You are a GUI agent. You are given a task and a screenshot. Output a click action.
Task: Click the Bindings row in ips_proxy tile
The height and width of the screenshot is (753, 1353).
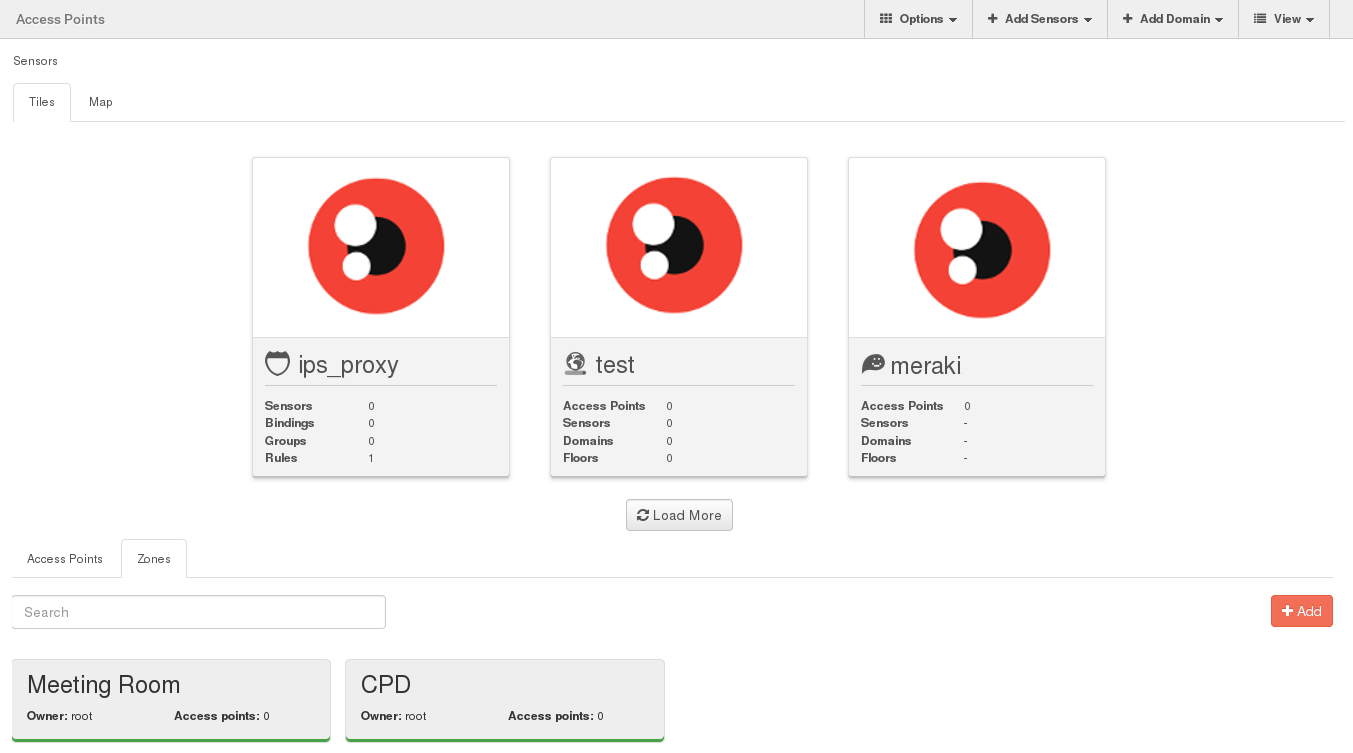coord(380,423)
